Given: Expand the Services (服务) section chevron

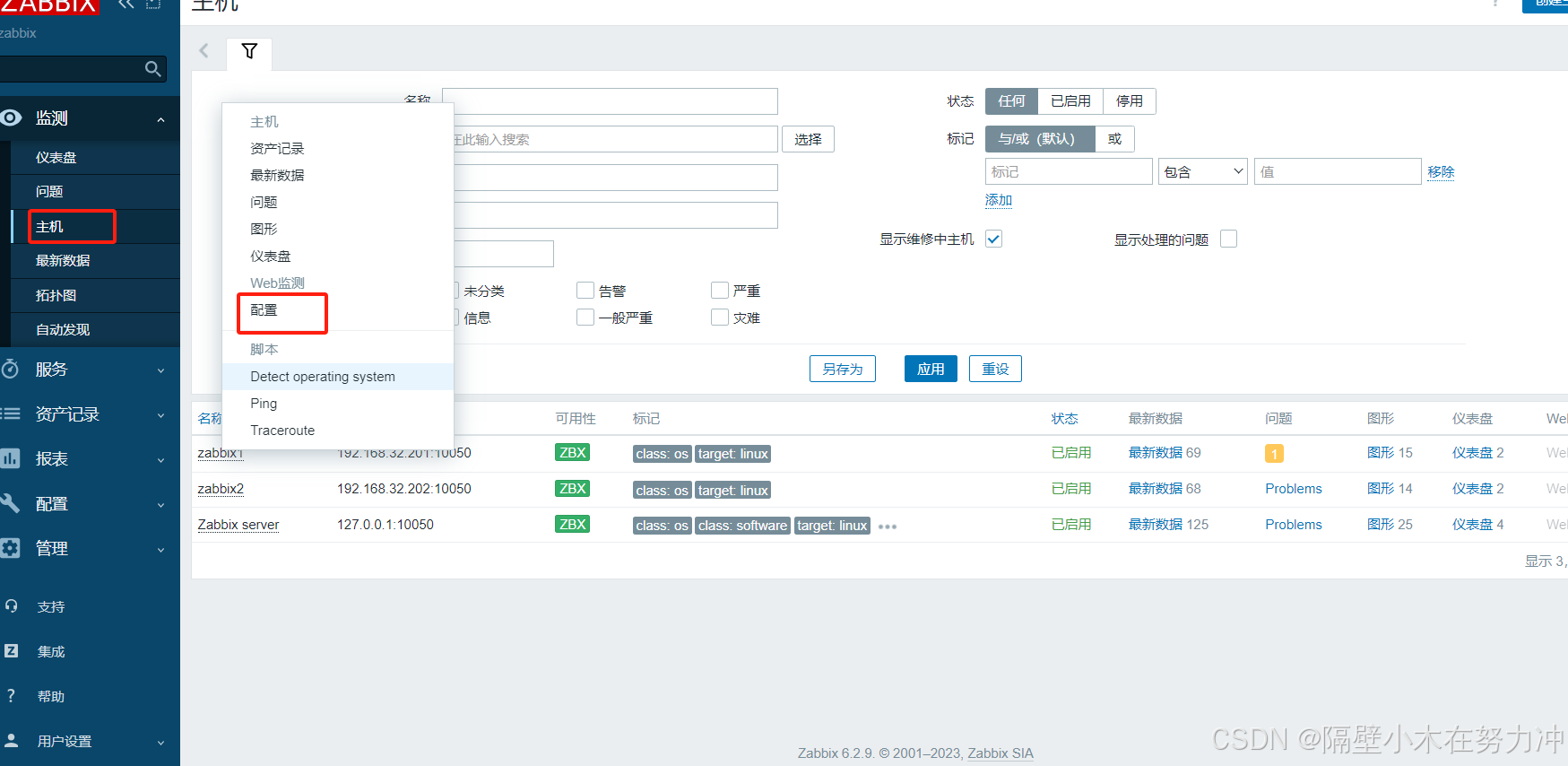Looking at the screenshot, I should (160, 370).
